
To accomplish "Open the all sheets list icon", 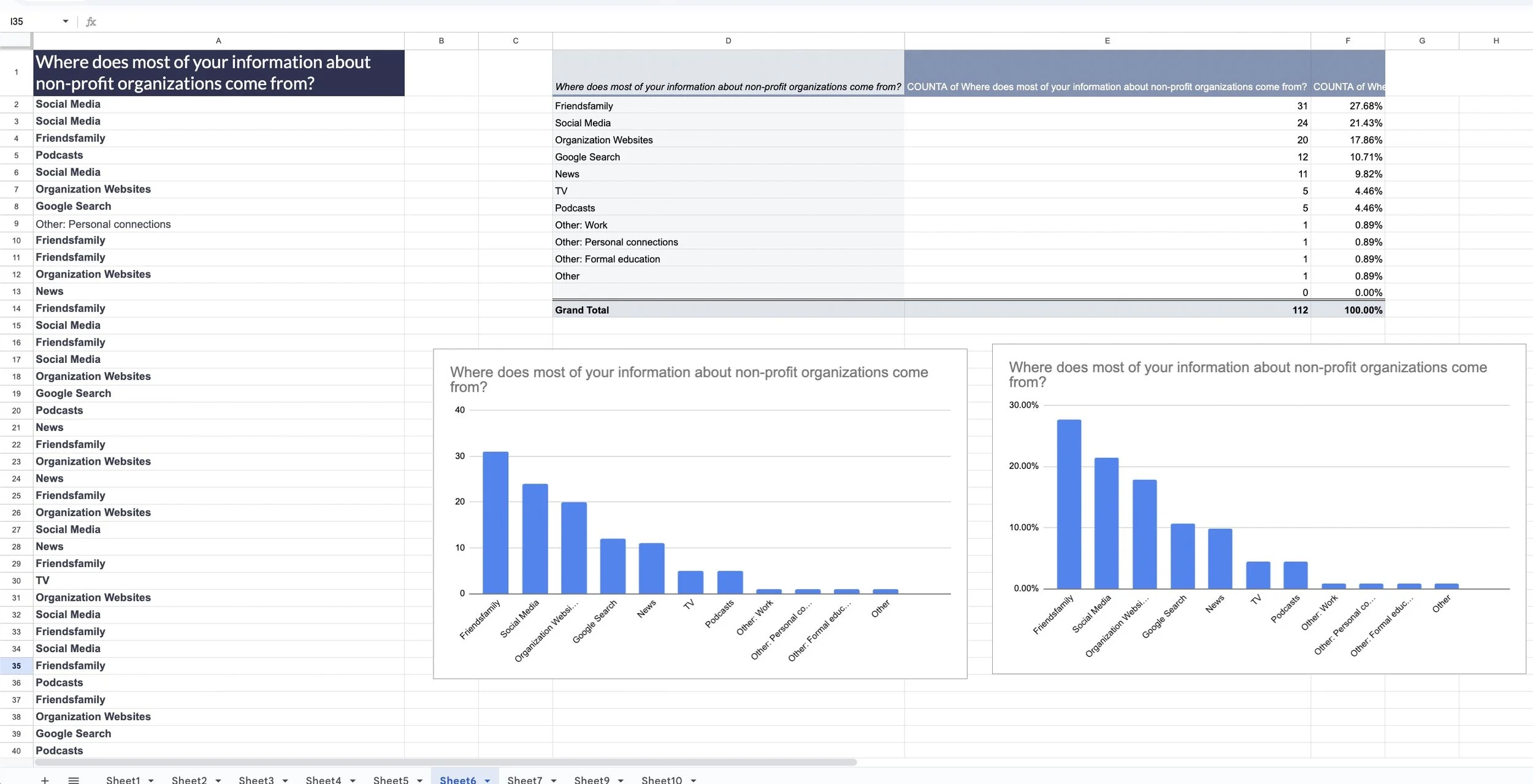I will (74, 780).
